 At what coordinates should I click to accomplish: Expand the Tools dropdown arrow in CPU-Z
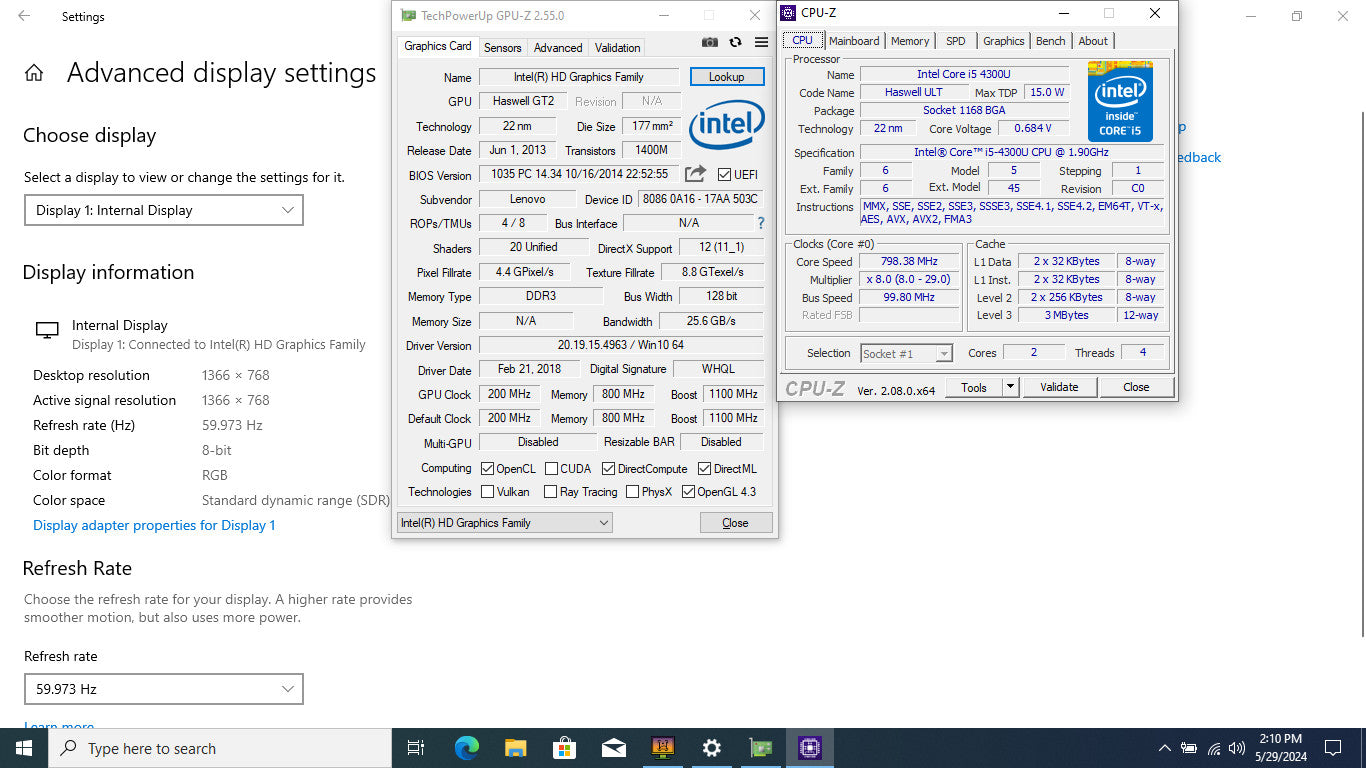pos(1010,387)
